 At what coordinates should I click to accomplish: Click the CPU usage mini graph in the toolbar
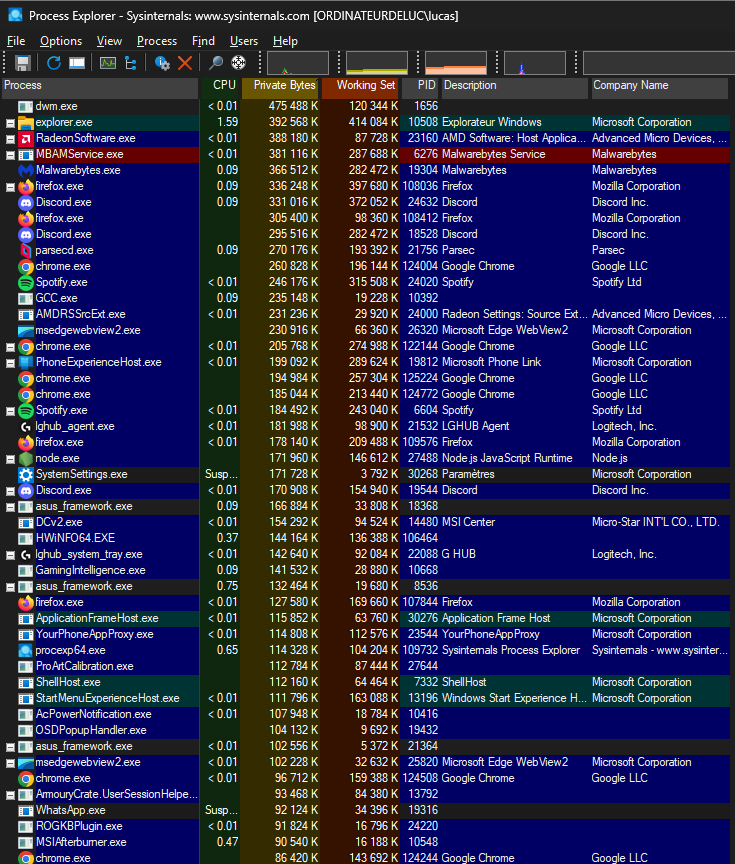click(298, 63)
